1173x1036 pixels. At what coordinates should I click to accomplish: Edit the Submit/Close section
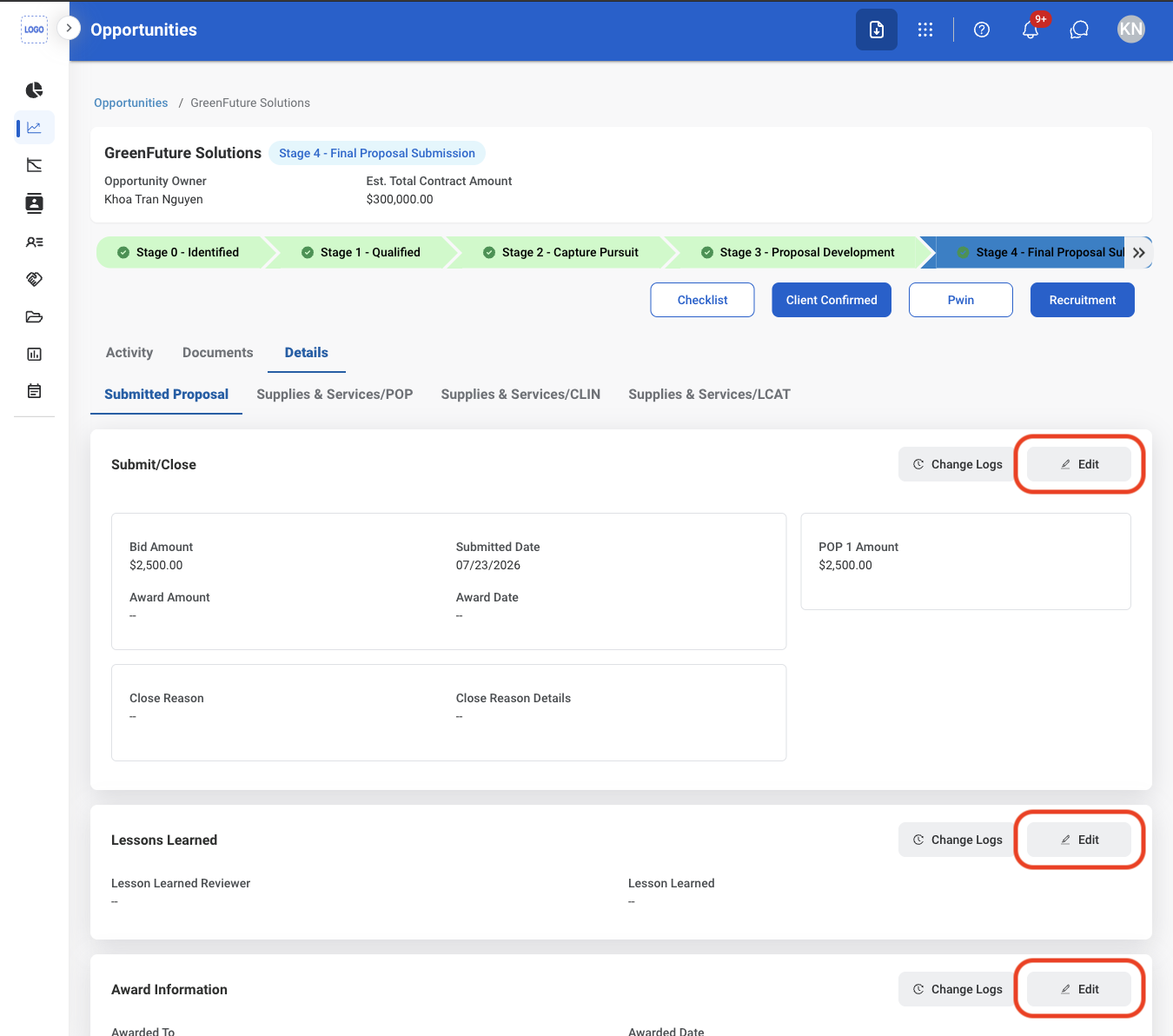click(x=1079, y=464)
